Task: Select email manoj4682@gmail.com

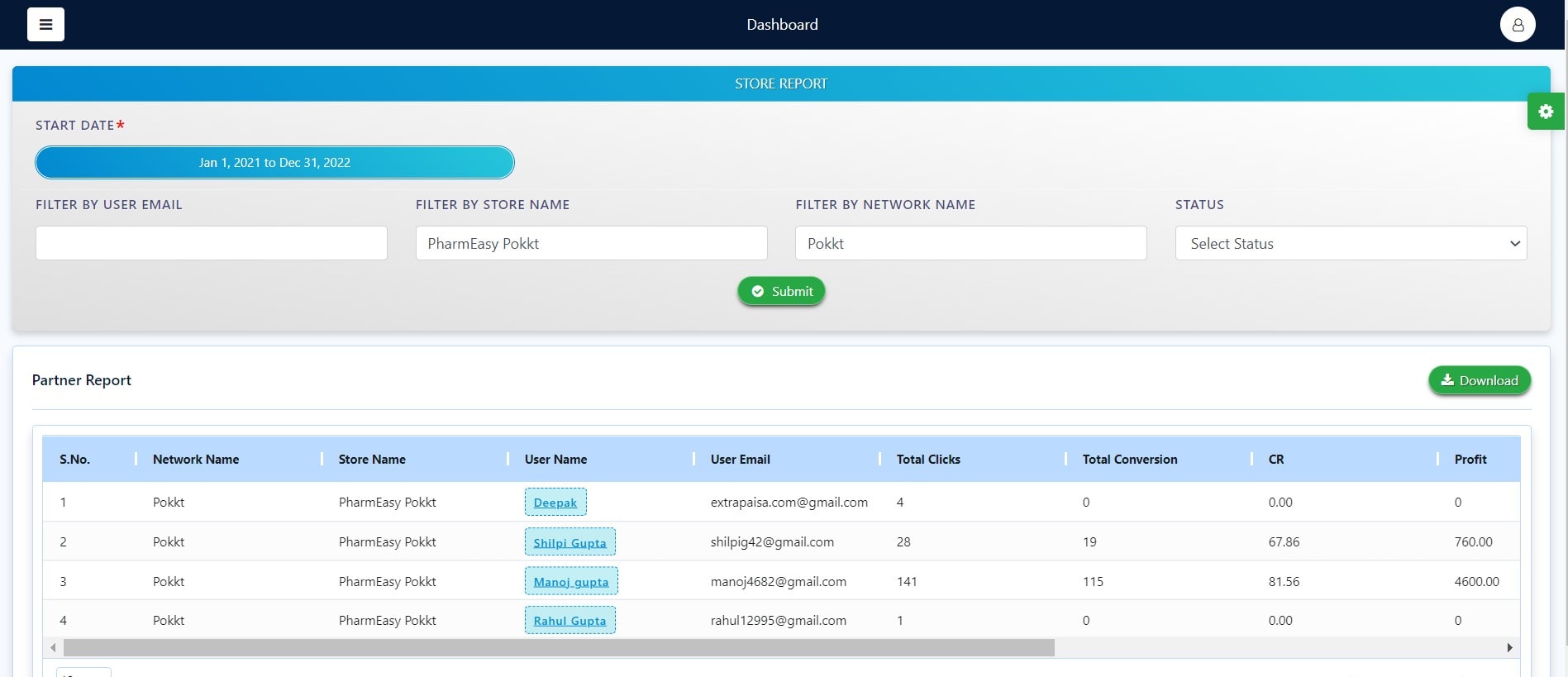Action: click(779, 581)
